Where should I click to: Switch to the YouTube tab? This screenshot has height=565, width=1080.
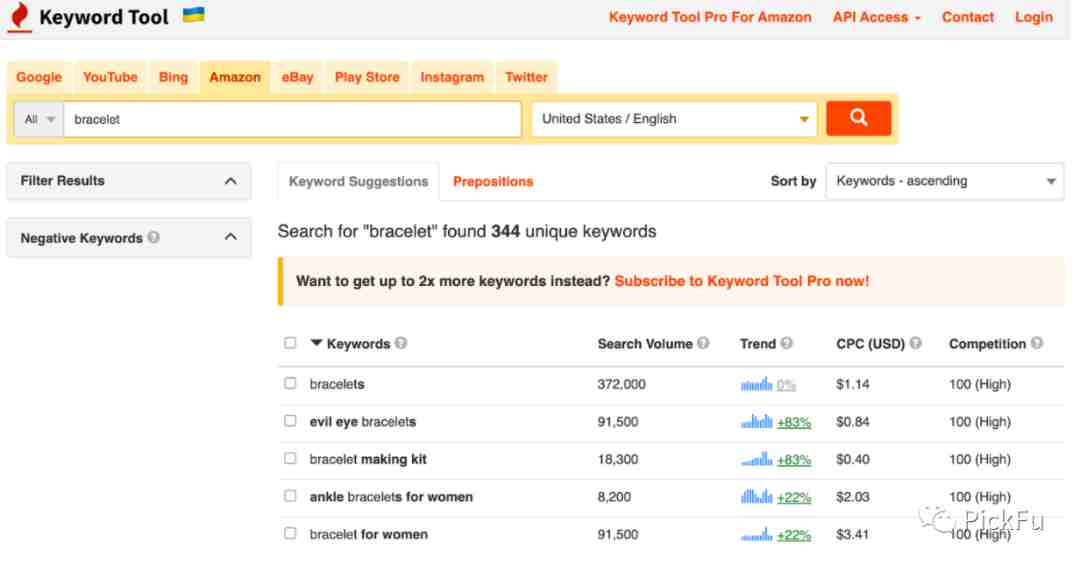110,77
